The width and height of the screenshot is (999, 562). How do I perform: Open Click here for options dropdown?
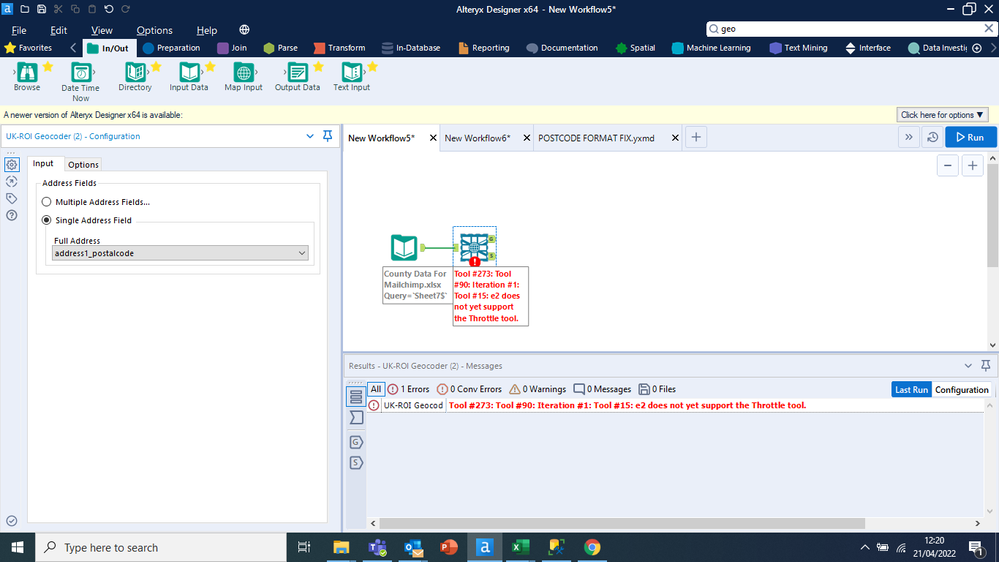click(942, 115)
